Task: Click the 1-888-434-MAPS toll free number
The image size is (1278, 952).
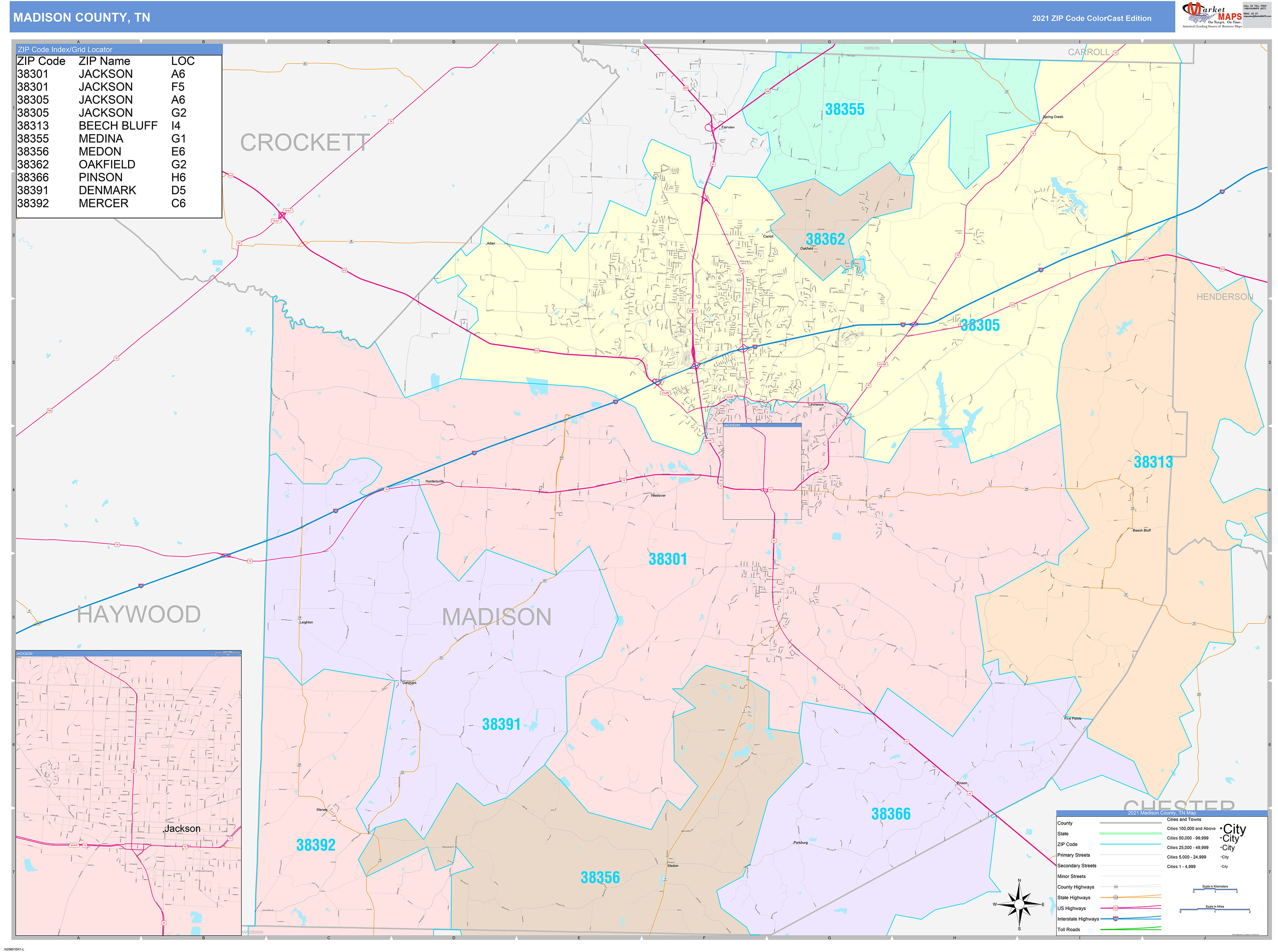Action: pyautogui.click(x=1254, y=9)
